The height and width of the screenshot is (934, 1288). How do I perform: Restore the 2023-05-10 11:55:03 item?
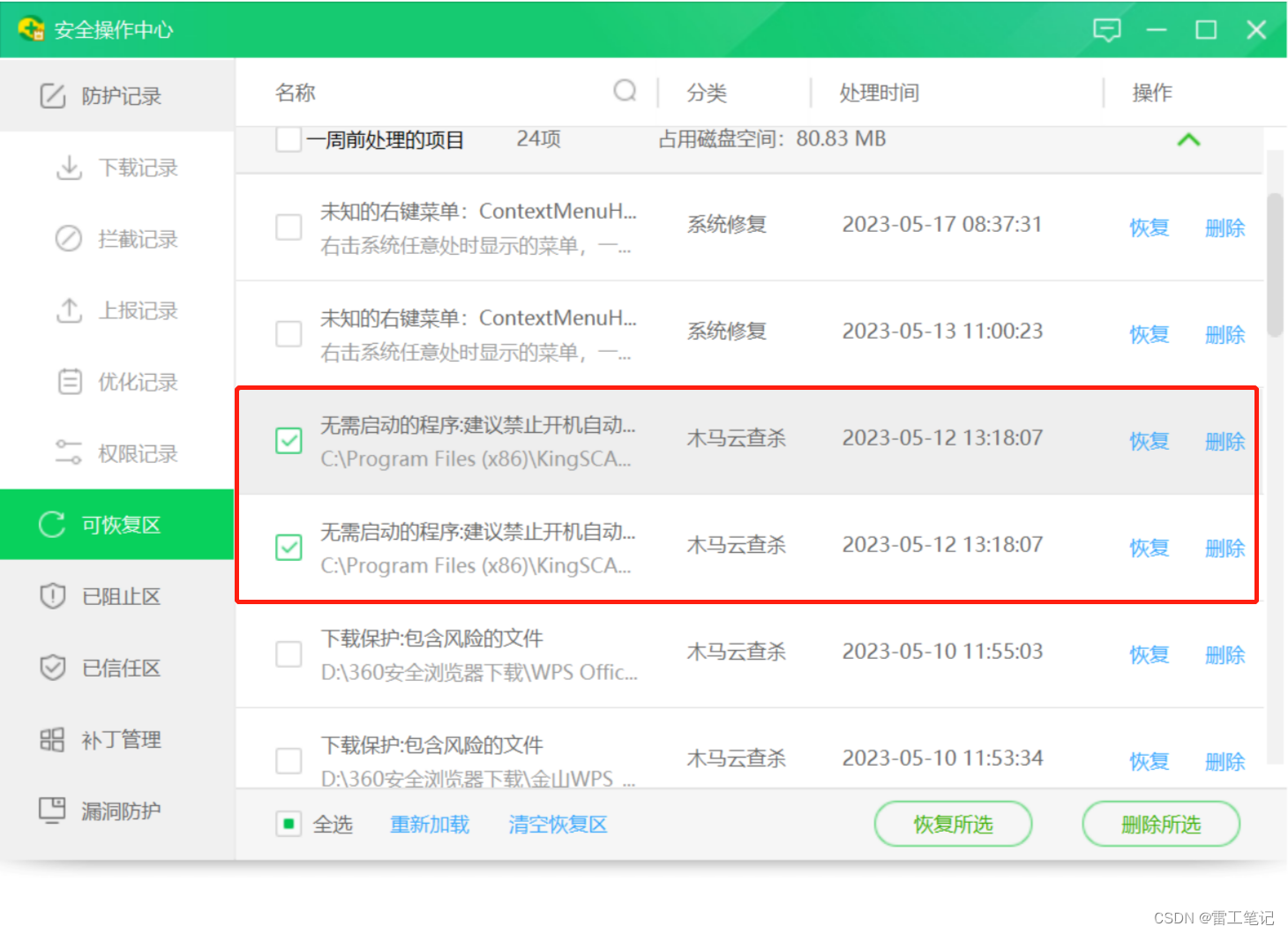pos(1149,654)
